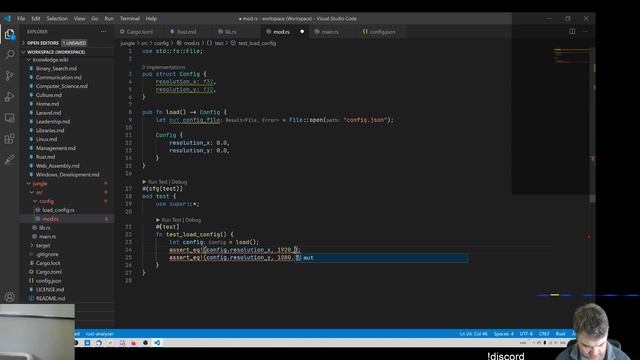
Task: Select the mut autocomplete suggestion
Action: (x=381, y=258)
